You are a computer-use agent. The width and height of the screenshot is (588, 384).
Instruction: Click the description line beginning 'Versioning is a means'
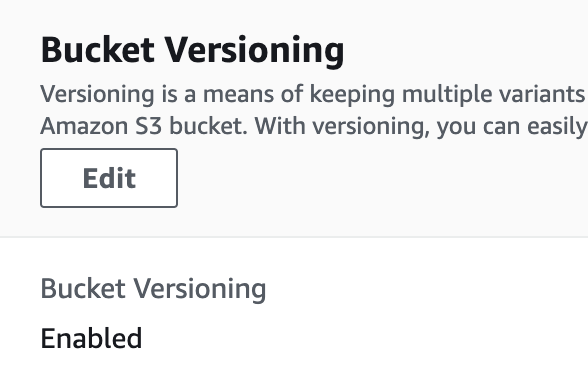(x=314, y=94)
